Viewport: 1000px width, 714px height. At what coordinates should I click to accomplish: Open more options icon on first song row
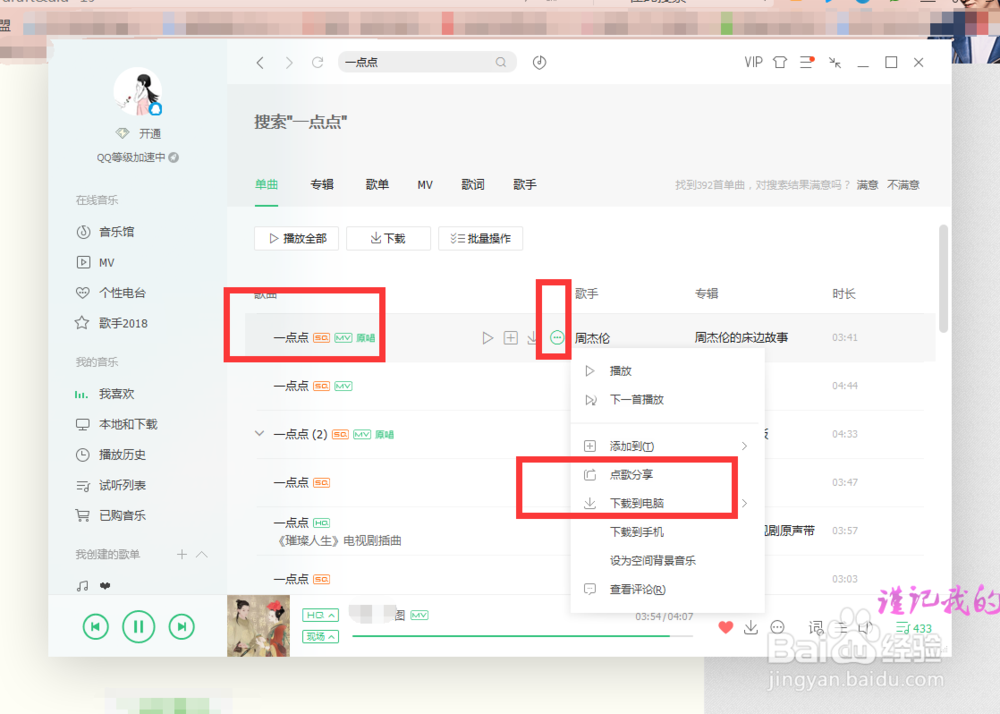[557, 338]
